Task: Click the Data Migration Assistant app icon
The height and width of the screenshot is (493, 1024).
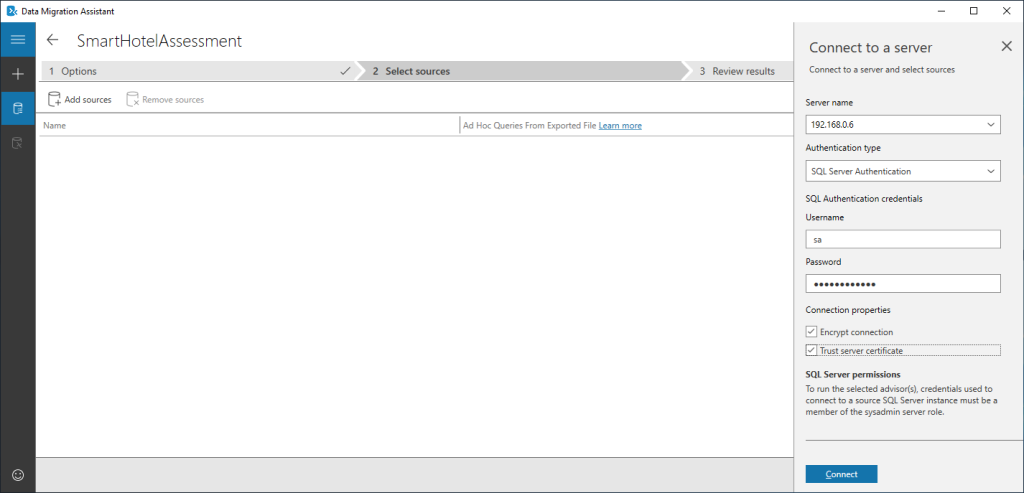Action: [11, 11]
